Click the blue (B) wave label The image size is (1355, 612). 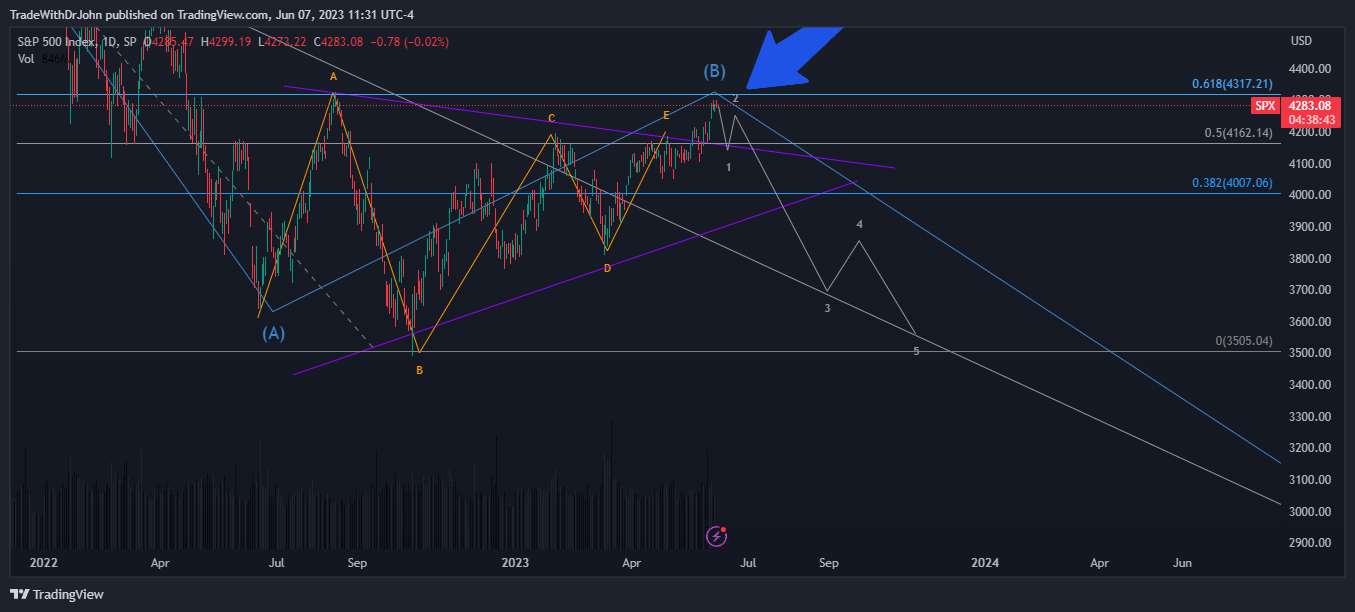click(714, 71)
